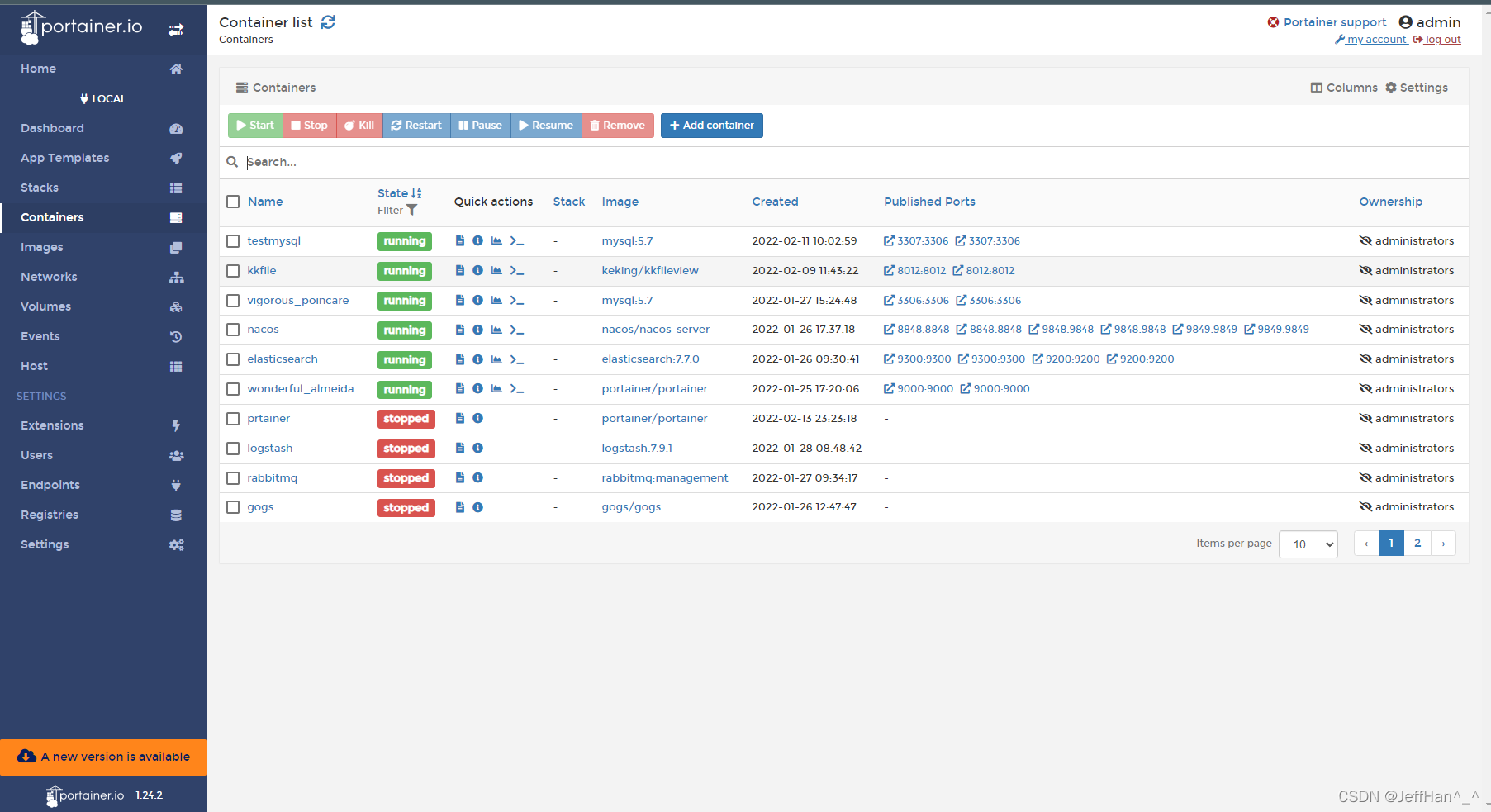Check the testmysql container checkbox

point(233,241)
